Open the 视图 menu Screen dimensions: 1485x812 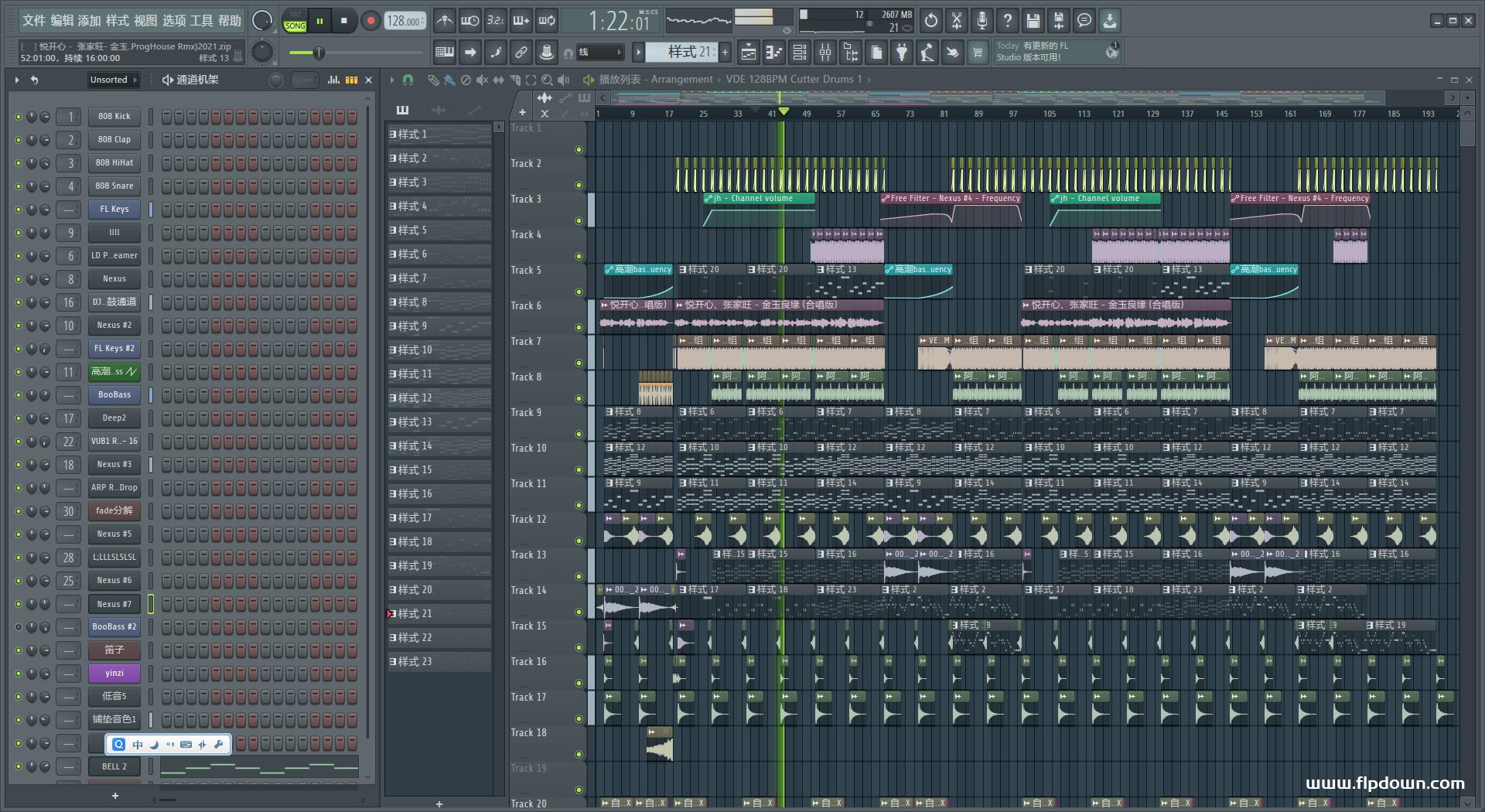click(145, 21)
